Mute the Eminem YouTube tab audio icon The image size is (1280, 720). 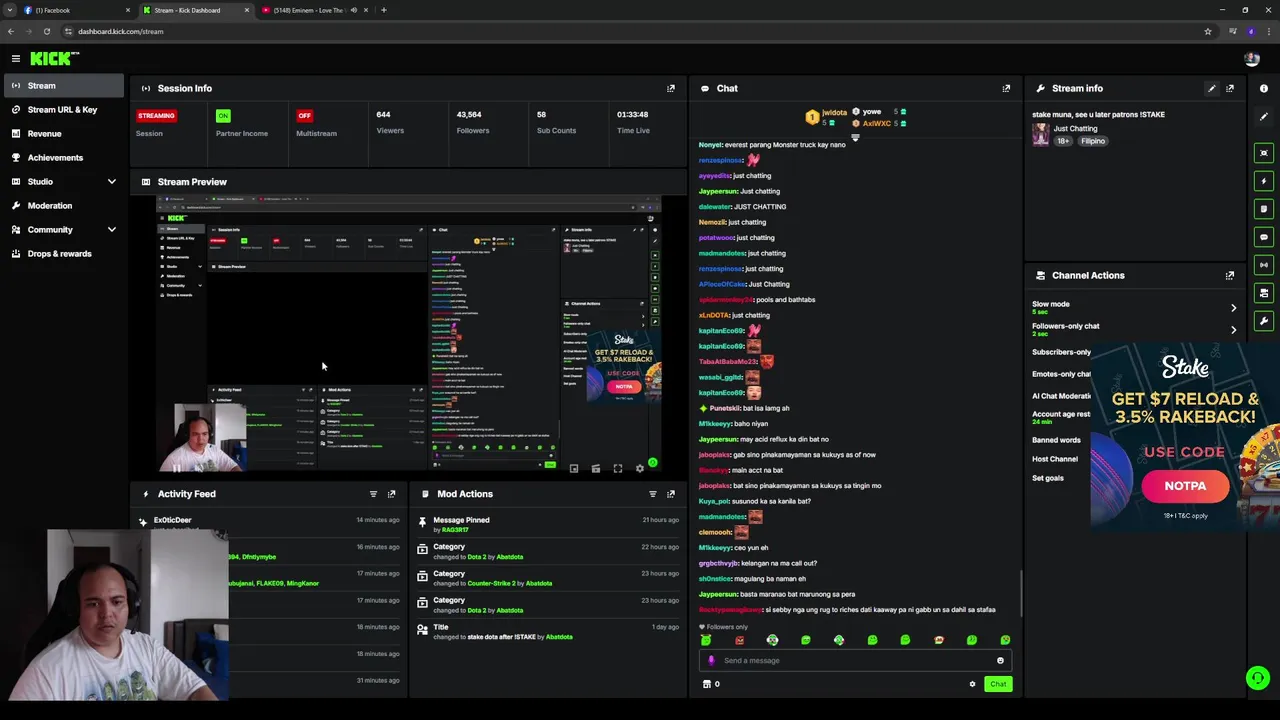(353, 10)
